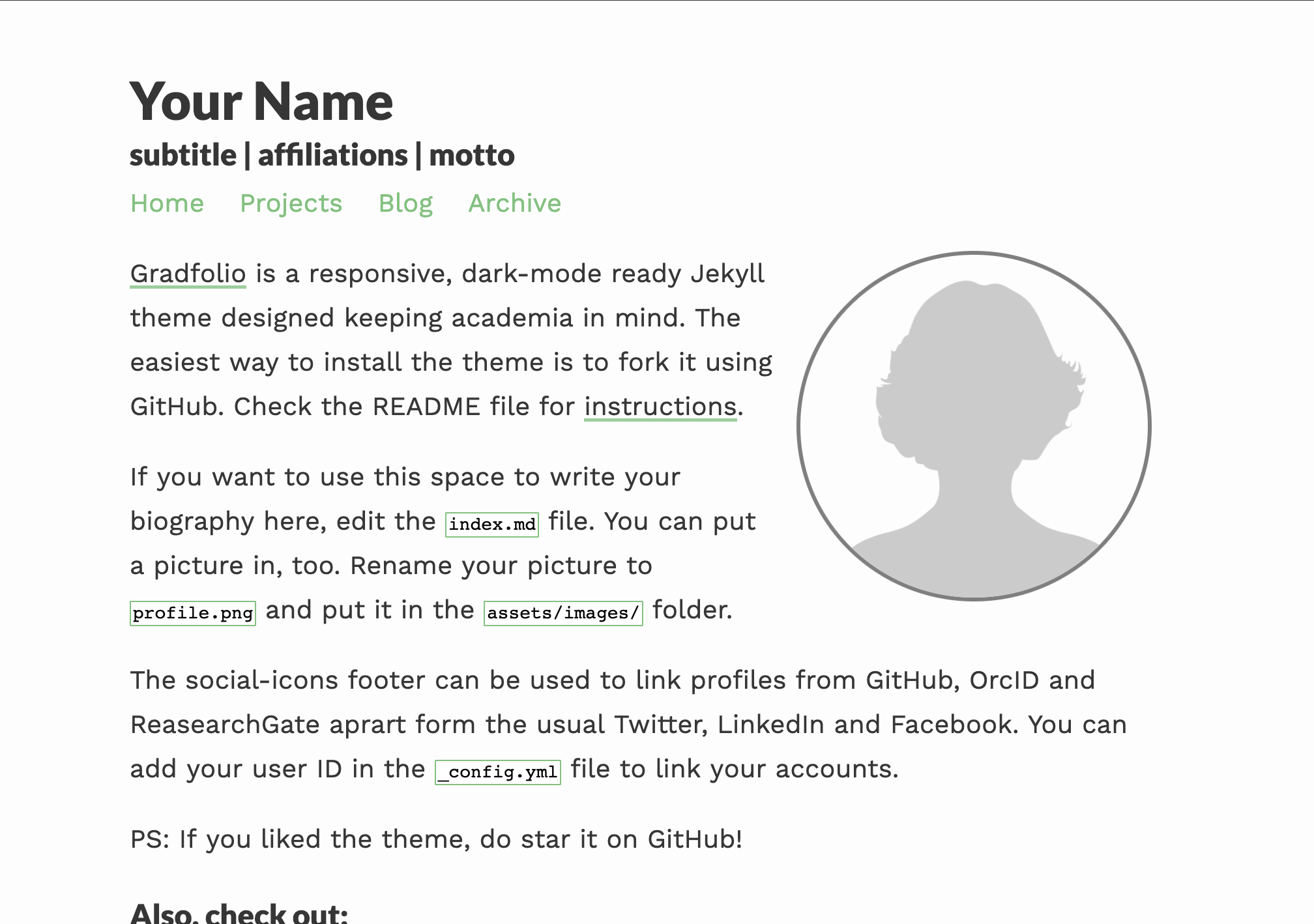Click the subtitle | affiliations | motto heading
1314x924 pixels.
pos(322,155)
